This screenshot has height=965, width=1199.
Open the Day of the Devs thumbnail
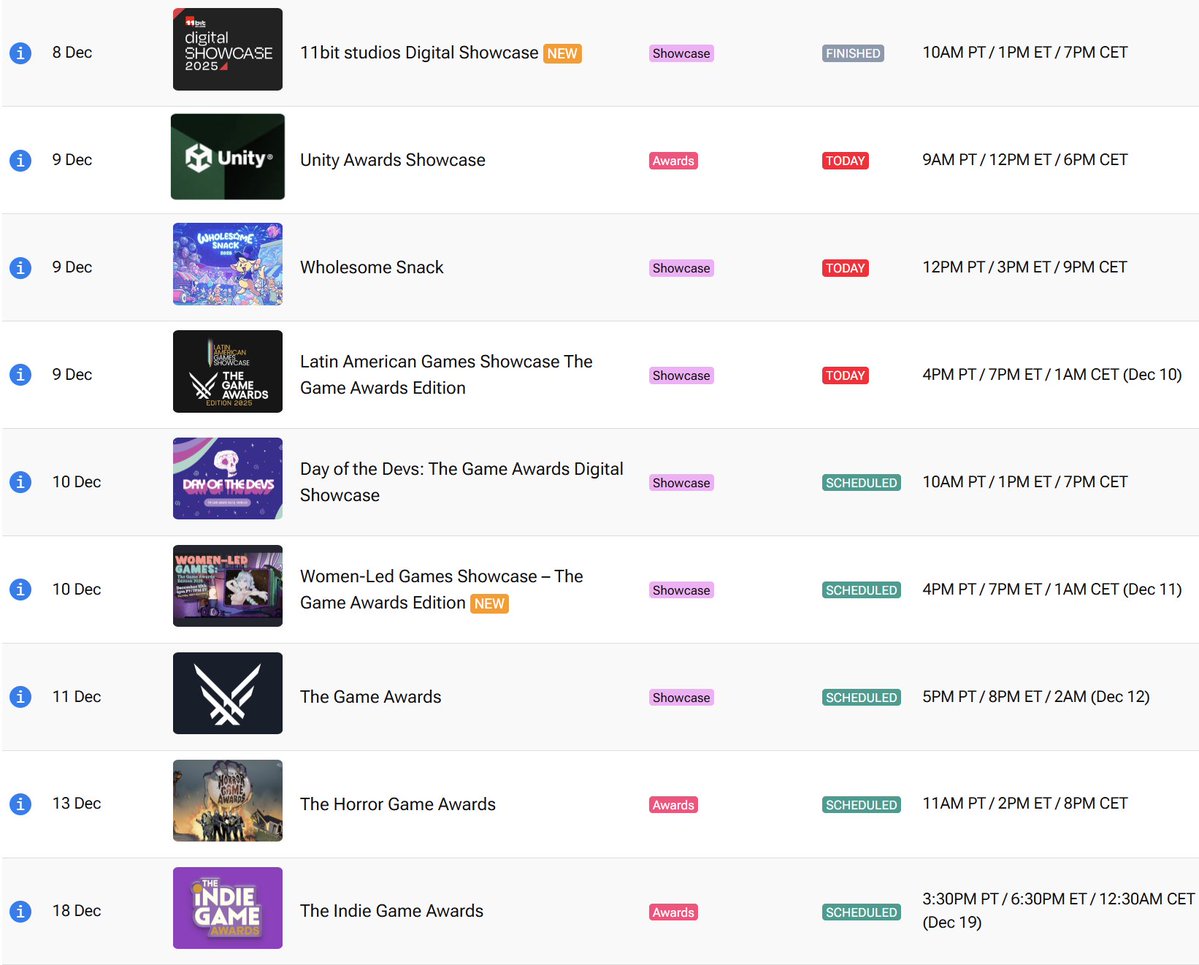[228, 479]
